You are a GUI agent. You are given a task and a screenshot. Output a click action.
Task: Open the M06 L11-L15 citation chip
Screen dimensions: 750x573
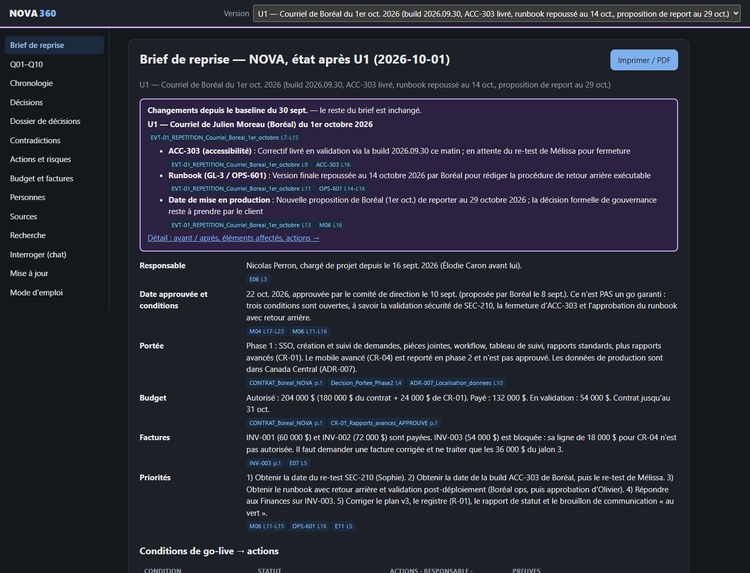click(266, 526)
